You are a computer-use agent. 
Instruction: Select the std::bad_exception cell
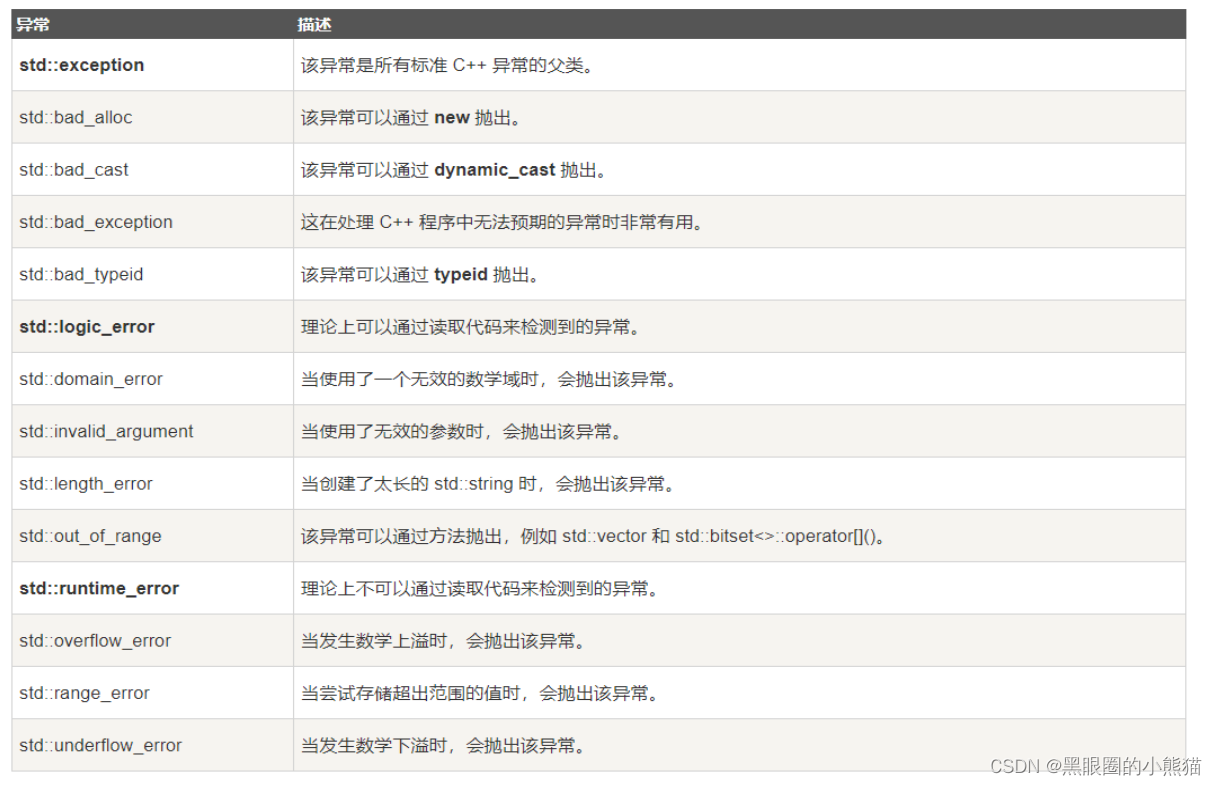coord(152,222)
